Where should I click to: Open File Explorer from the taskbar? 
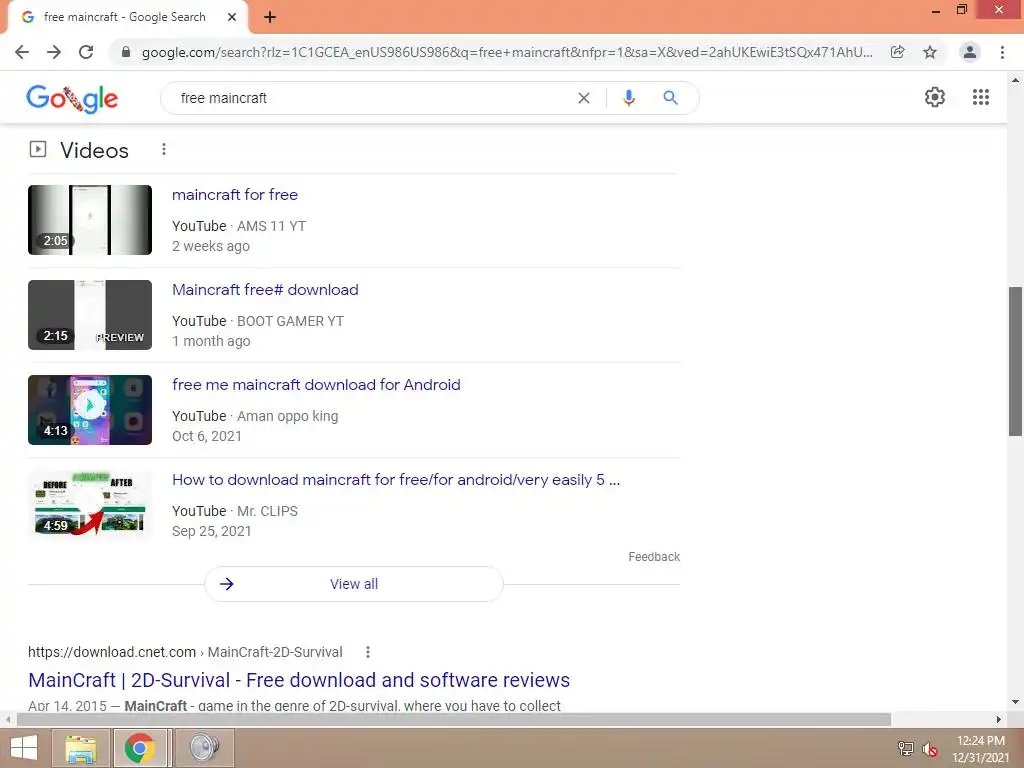tap(82, 748)
